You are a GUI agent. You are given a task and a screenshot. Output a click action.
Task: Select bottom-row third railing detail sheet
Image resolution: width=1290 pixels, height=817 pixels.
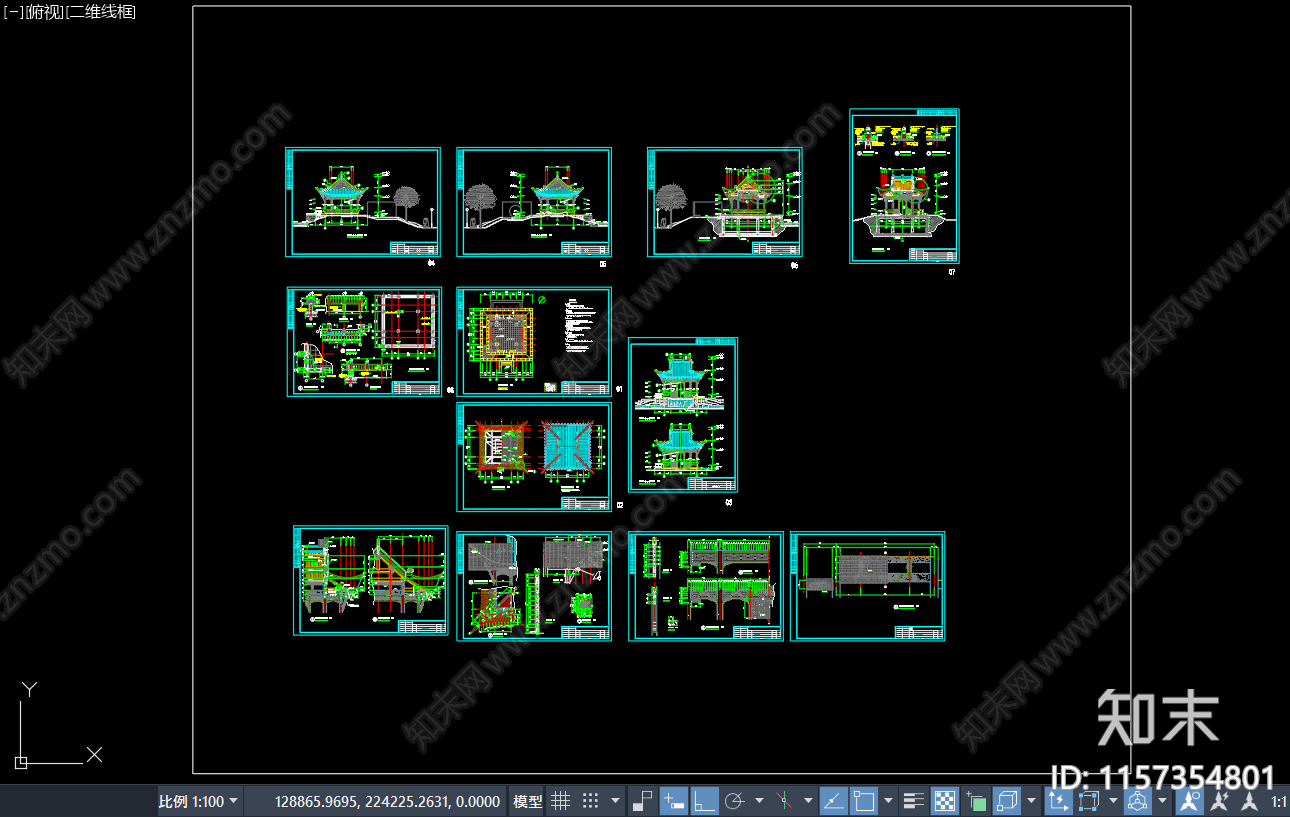tap(706, 586)
